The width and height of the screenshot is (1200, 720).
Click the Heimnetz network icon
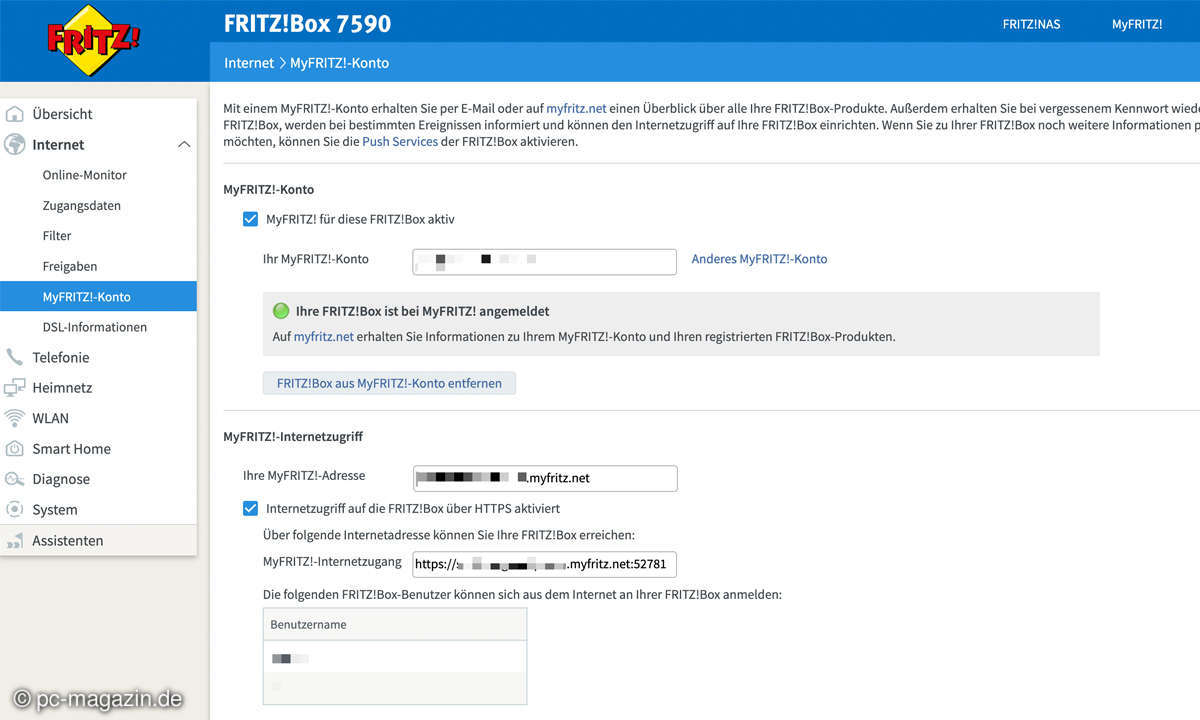click(x=15, y=388)
